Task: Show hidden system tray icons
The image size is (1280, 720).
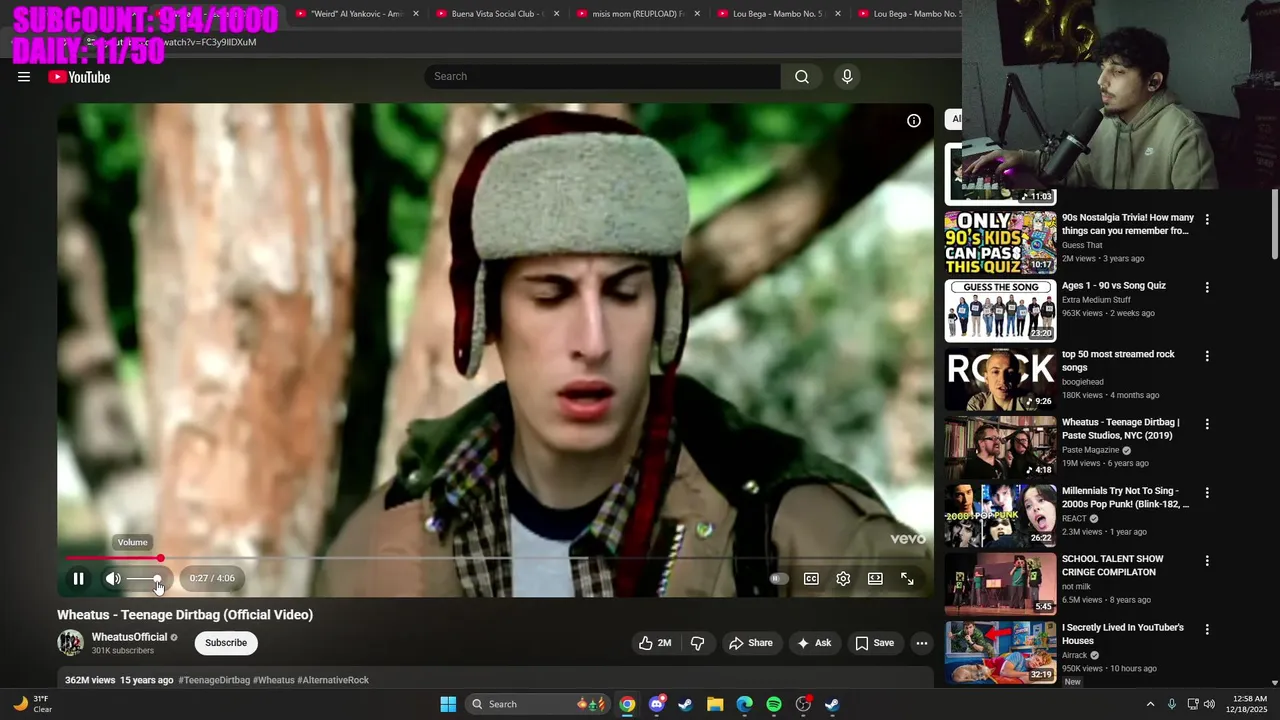Action: [x=1150, y=704]
